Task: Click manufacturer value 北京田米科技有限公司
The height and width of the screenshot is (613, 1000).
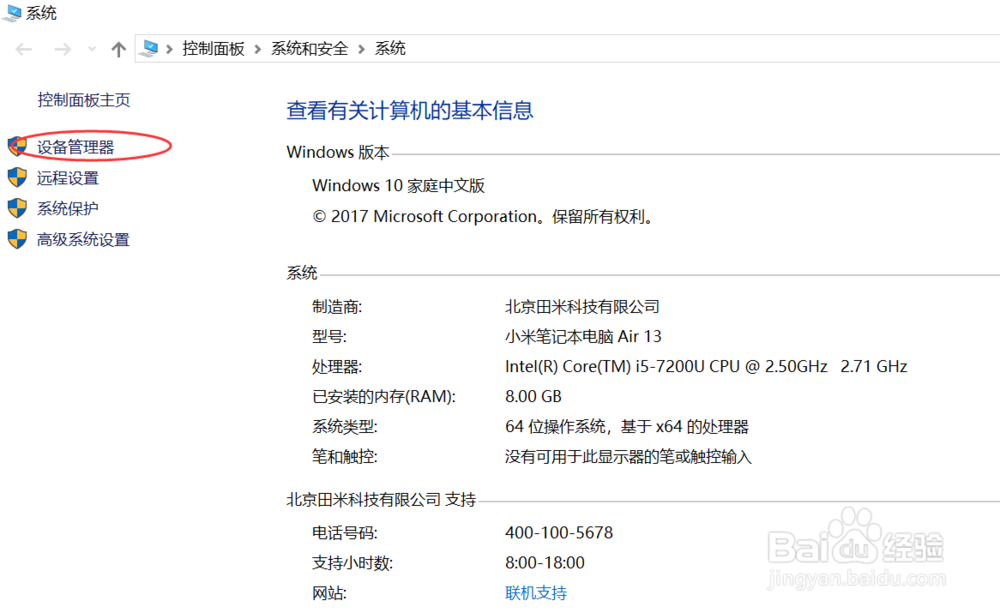Action: click(582, 307)
